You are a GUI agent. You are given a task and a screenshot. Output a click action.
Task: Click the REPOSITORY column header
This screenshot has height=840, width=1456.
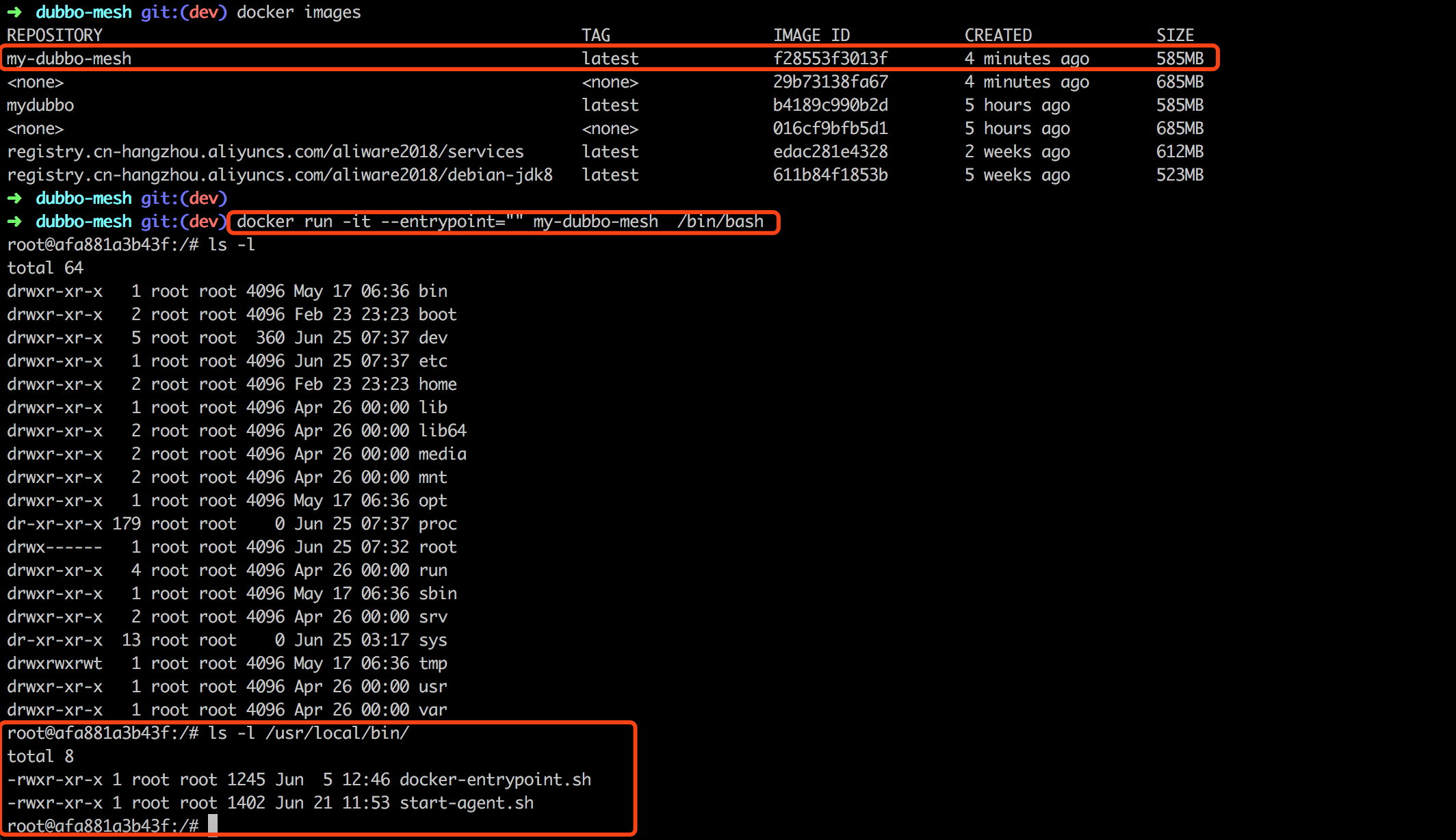55,36
